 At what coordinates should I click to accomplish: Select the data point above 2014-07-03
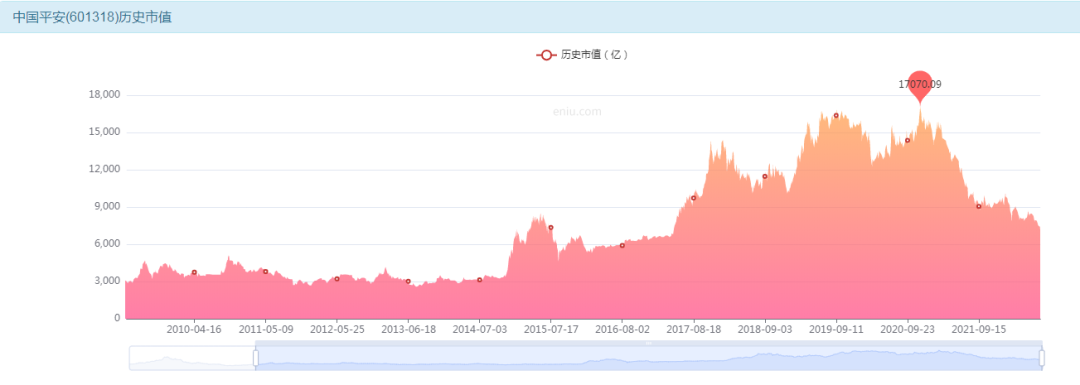click(x=479, y=280)
